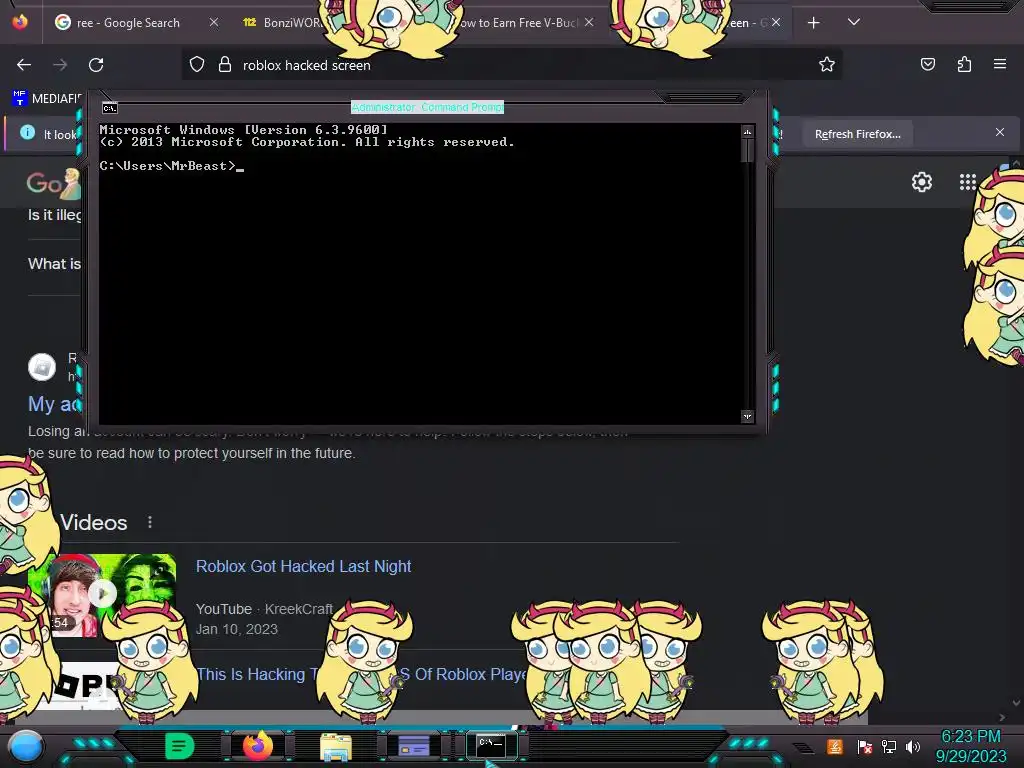Screen dimensions: 1024x768
Task: Play the KreekCraft video thumbnail
Action: click(x=102, y=594)
